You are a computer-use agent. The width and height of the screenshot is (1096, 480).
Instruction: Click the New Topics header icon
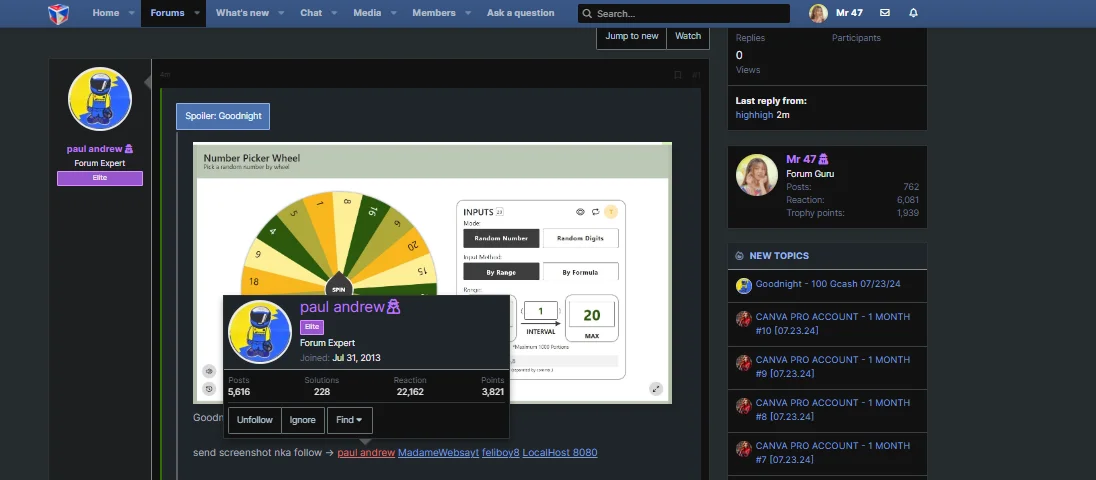pos(740,256)
